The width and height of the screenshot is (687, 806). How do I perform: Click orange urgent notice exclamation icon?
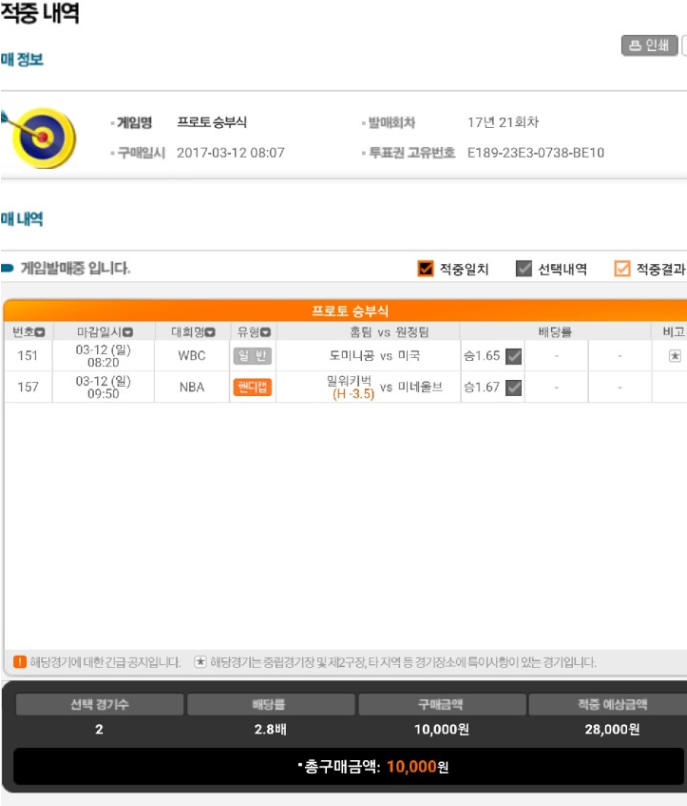click(x=20, y=662)
